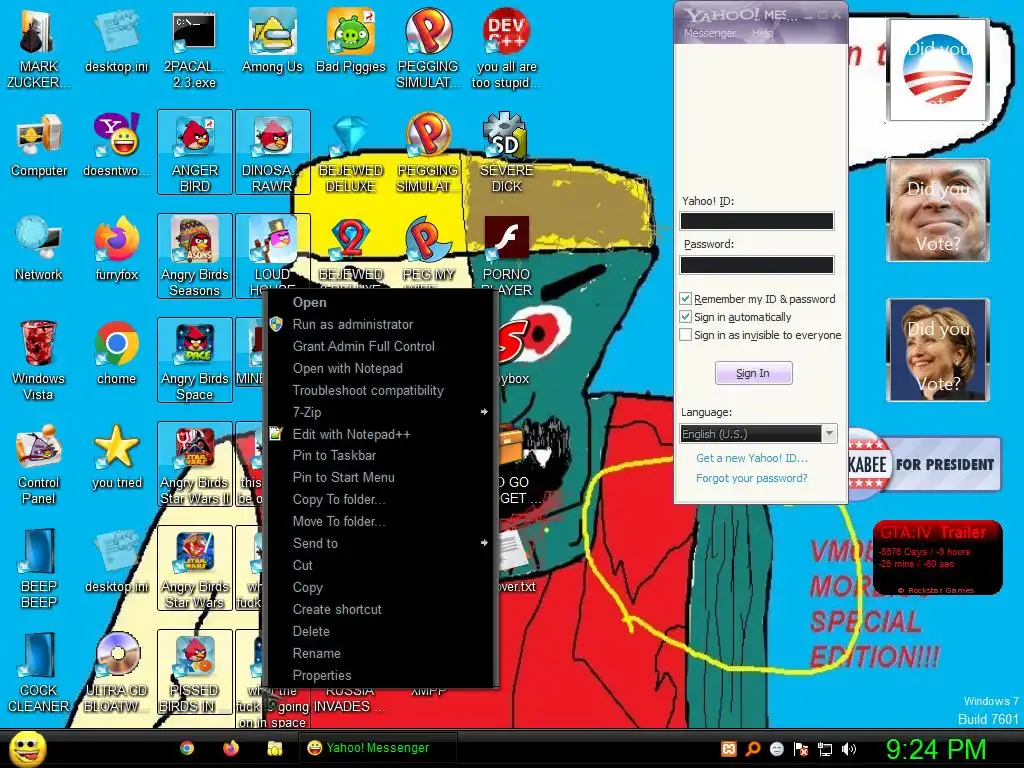Click 'Forgot your password?' link

(x=752, y=478)
